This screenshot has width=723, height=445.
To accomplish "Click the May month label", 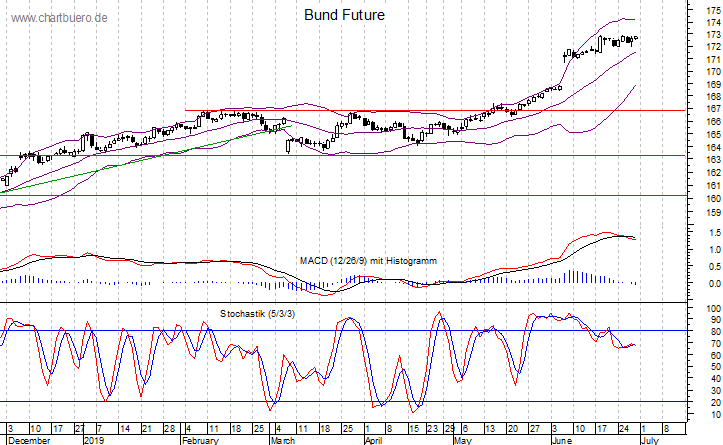I will (x=462, y=440).
